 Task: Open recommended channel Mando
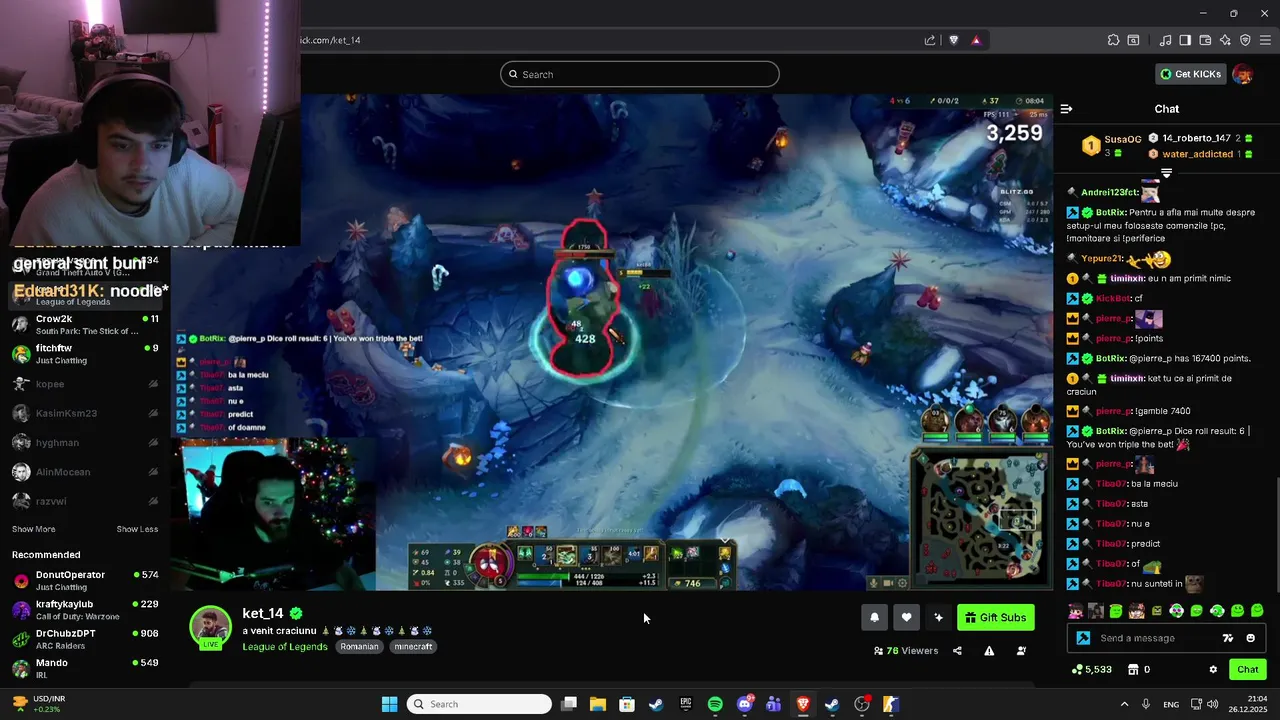[x=85, y=668]
